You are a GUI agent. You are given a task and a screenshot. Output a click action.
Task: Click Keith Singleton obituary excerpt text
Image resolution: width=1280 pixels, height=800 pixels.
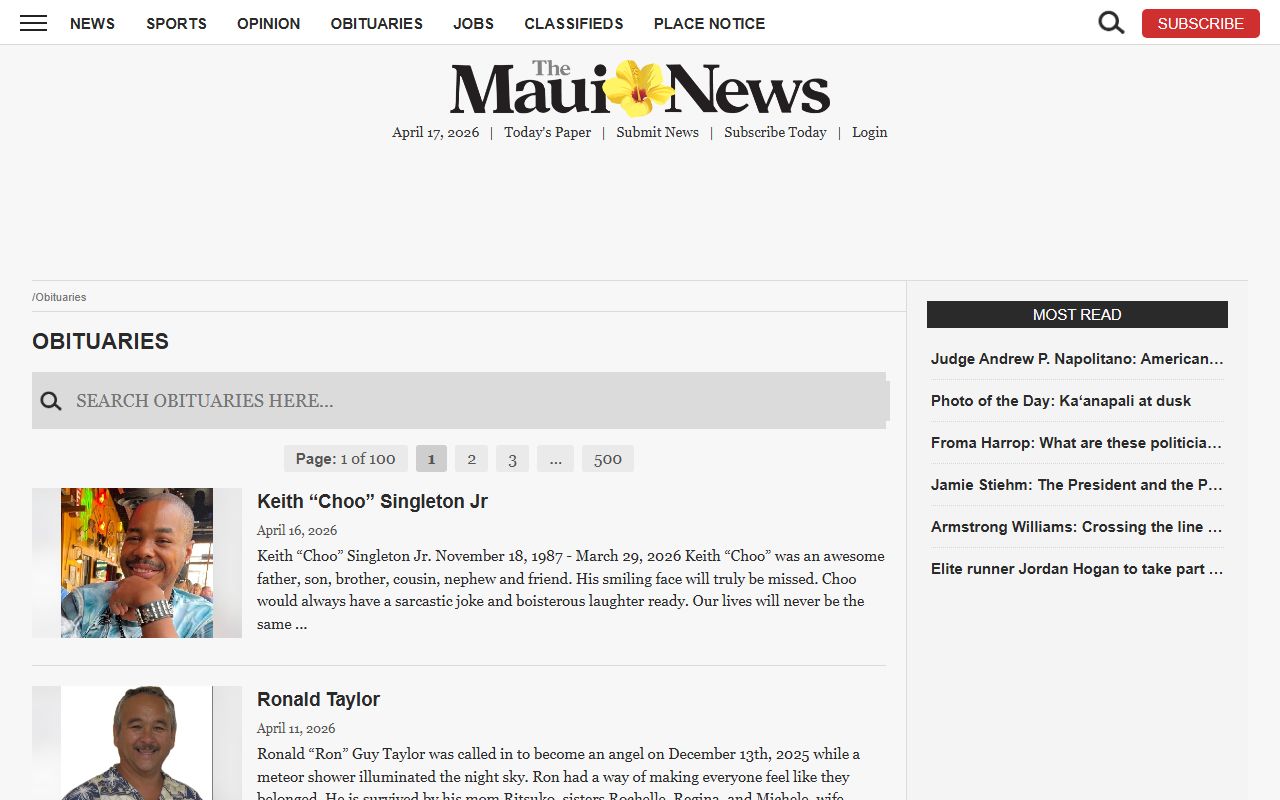(x=571, y=590)
